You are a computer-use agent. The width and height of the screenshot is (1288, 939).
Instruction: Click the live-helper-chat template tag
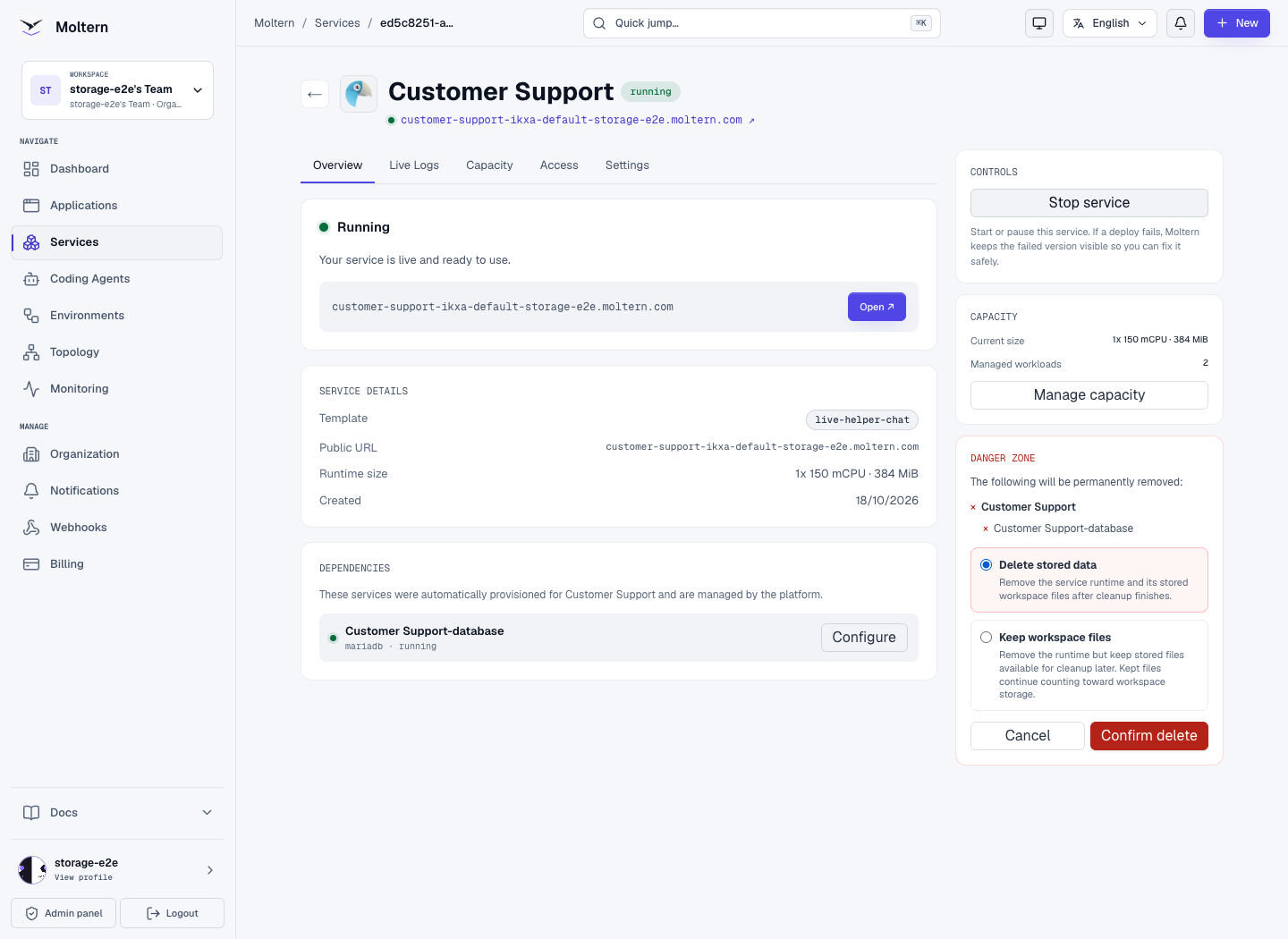[x=862, y=419]
